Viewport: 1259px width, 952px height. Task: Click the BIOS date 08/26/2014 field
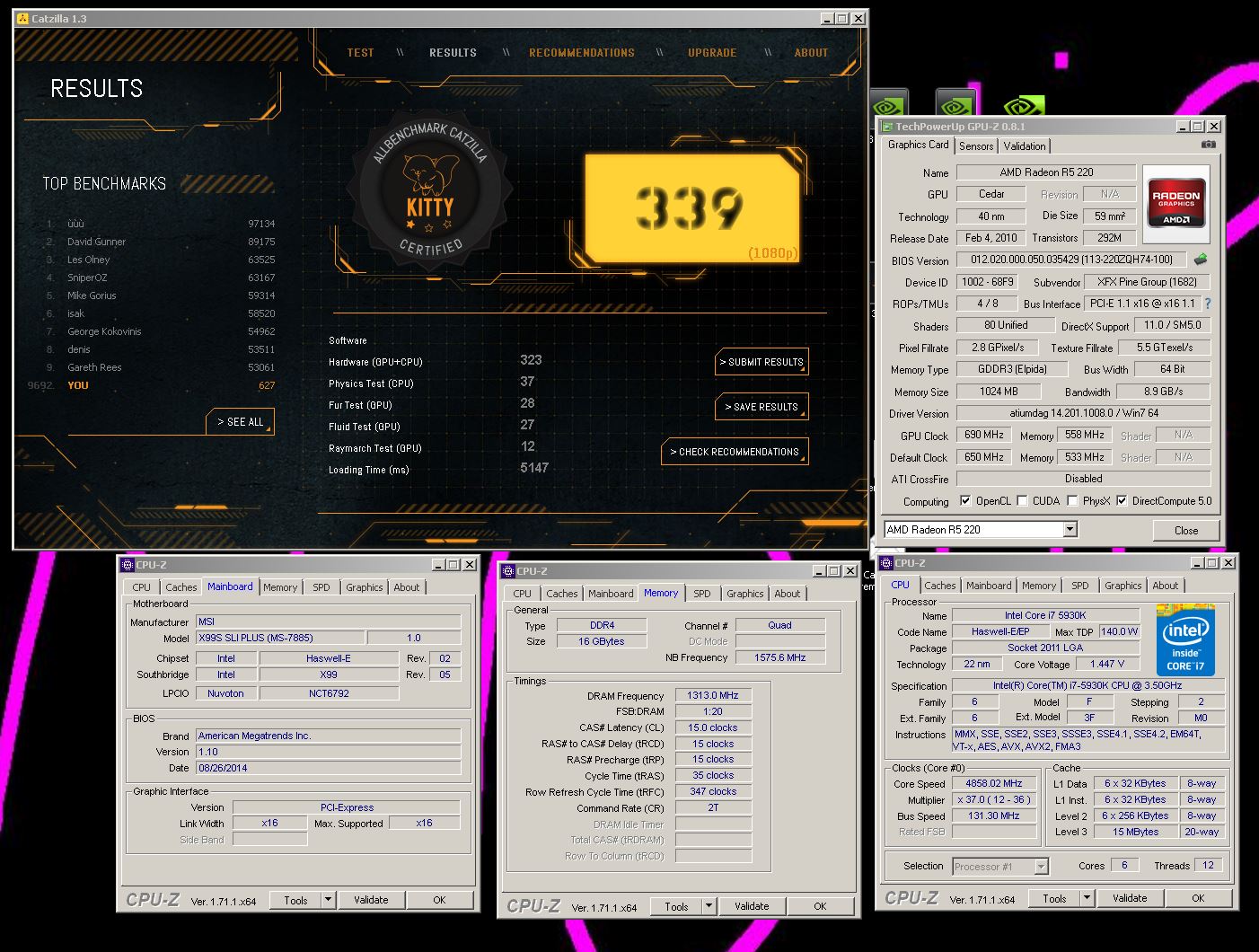328,769
